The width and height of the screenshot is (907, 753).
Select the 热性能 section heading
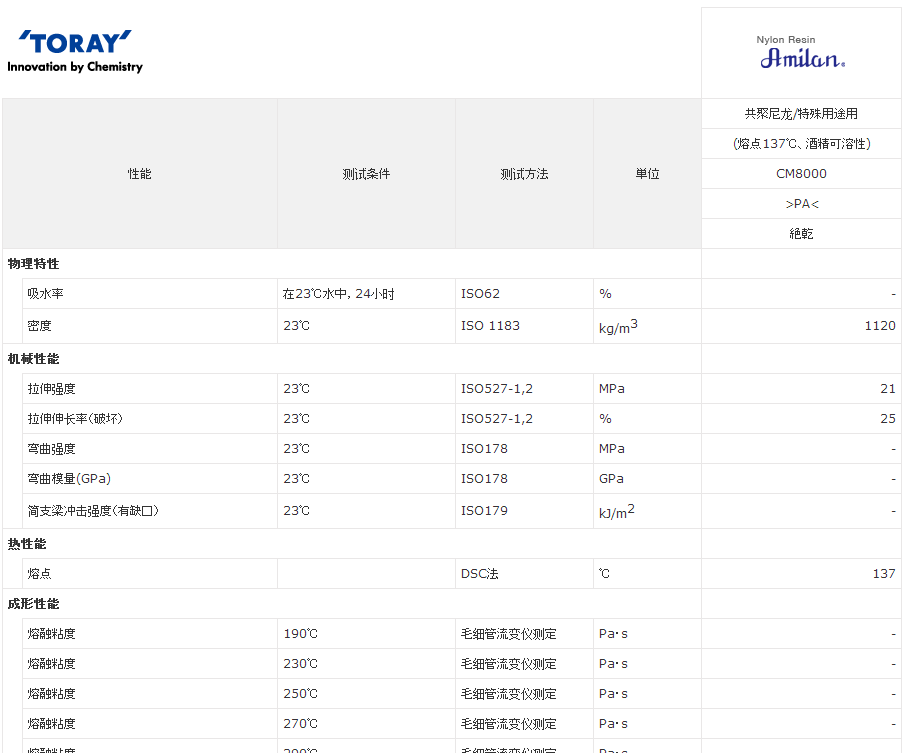(x=27, y=544)
